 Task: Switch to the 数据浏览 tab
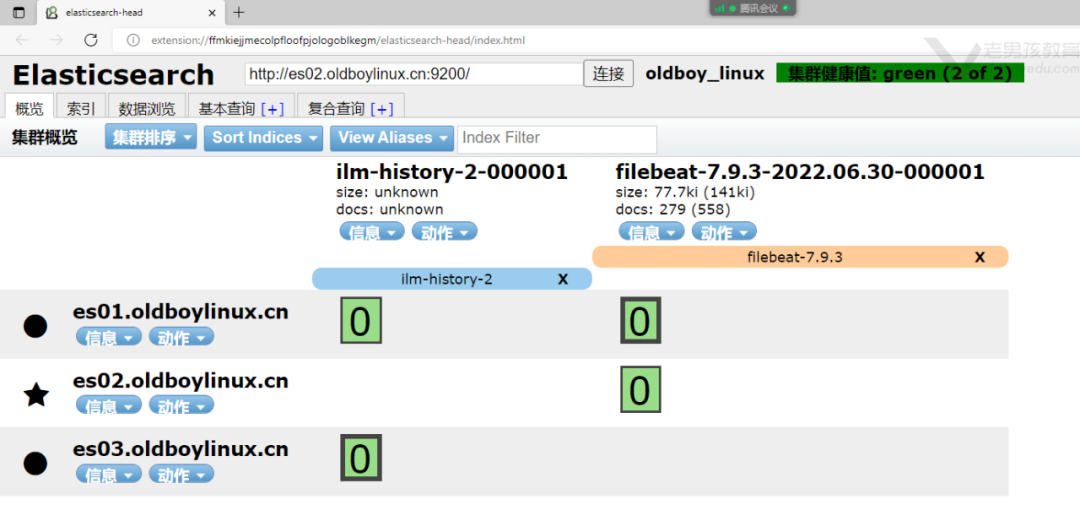[146, 108]
